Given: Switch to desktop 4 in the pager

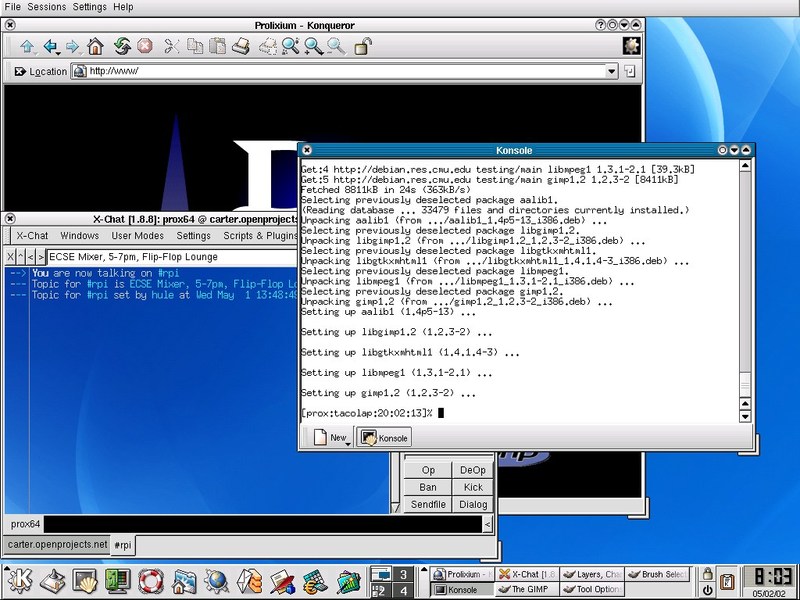Looking at the screenshot, I should 403,591.
